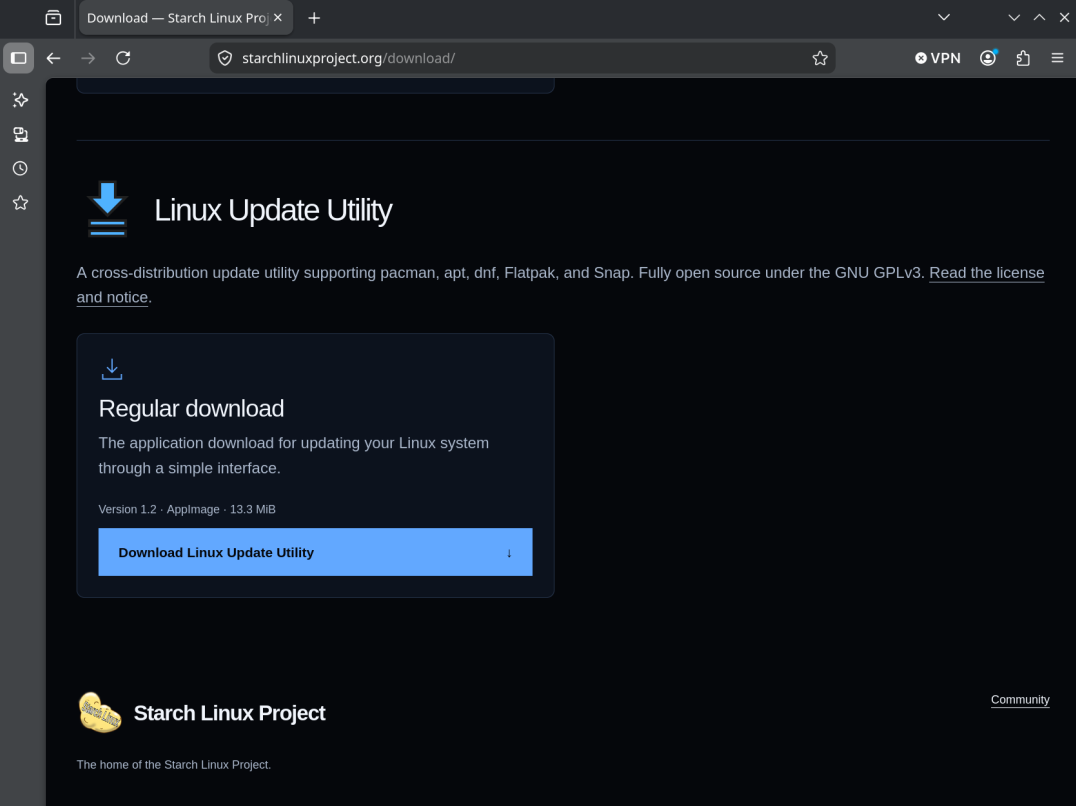Open the extensions puzzle icon
This screenshot has height=806, width=1076.
click(1023, 58)
